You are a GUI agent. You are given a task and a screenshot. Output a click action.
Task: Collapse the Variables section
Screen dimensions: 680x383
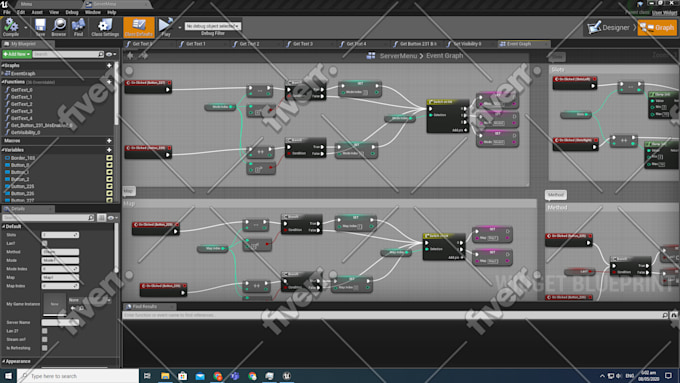tap(3, 150)
